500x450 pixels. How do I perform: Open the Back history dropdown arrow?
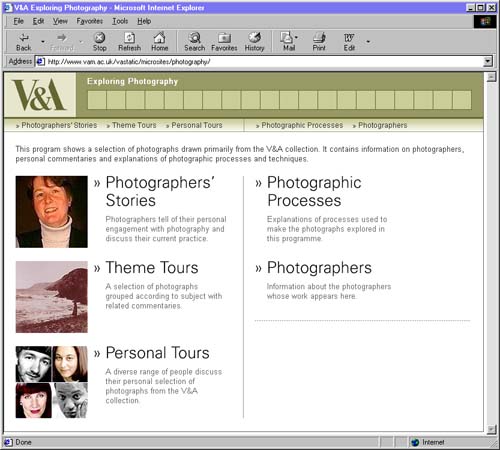coord(43,42)
